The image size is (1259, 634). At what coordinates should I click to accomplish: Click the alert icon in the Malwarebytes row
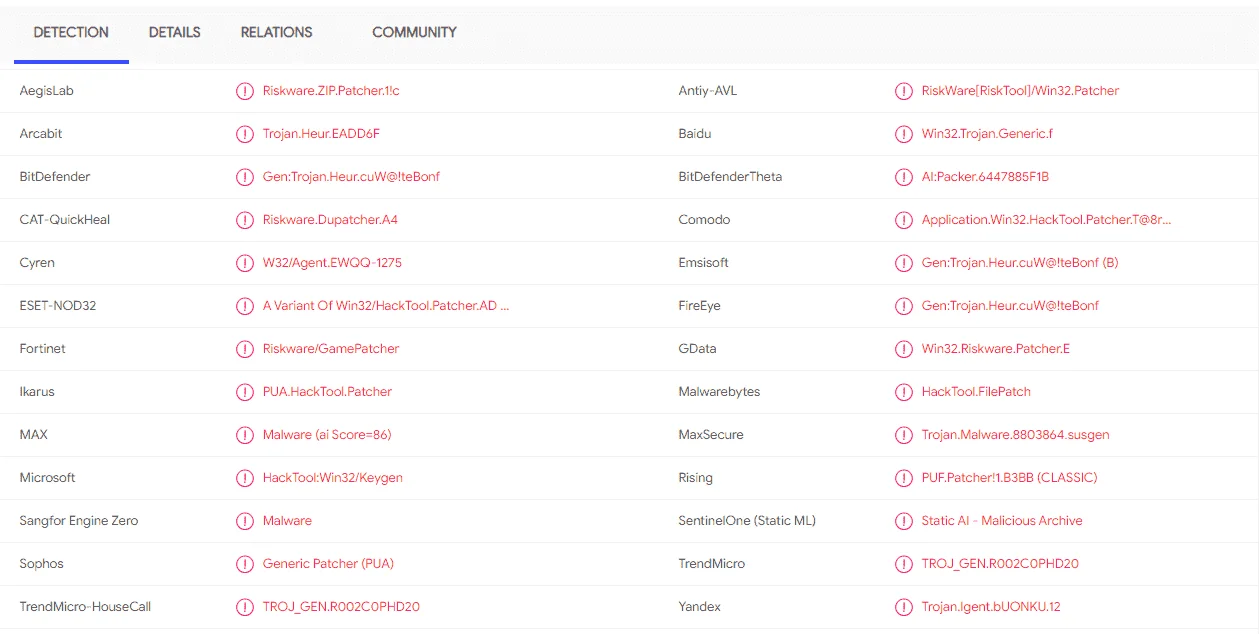point(904,392)
